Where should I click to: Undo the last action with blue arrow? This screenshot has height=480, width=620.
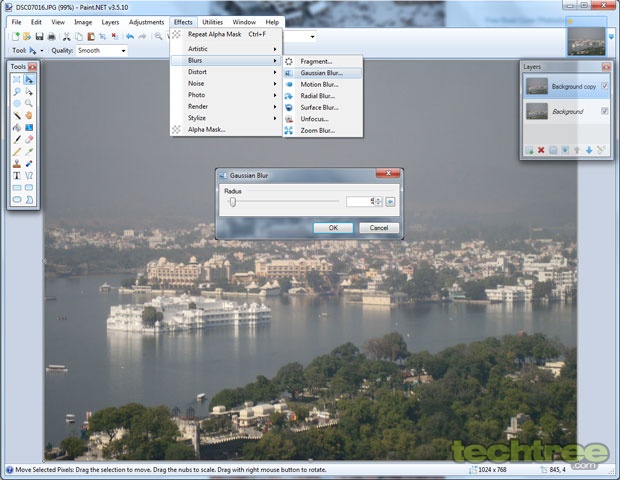(x=130, y=37)
